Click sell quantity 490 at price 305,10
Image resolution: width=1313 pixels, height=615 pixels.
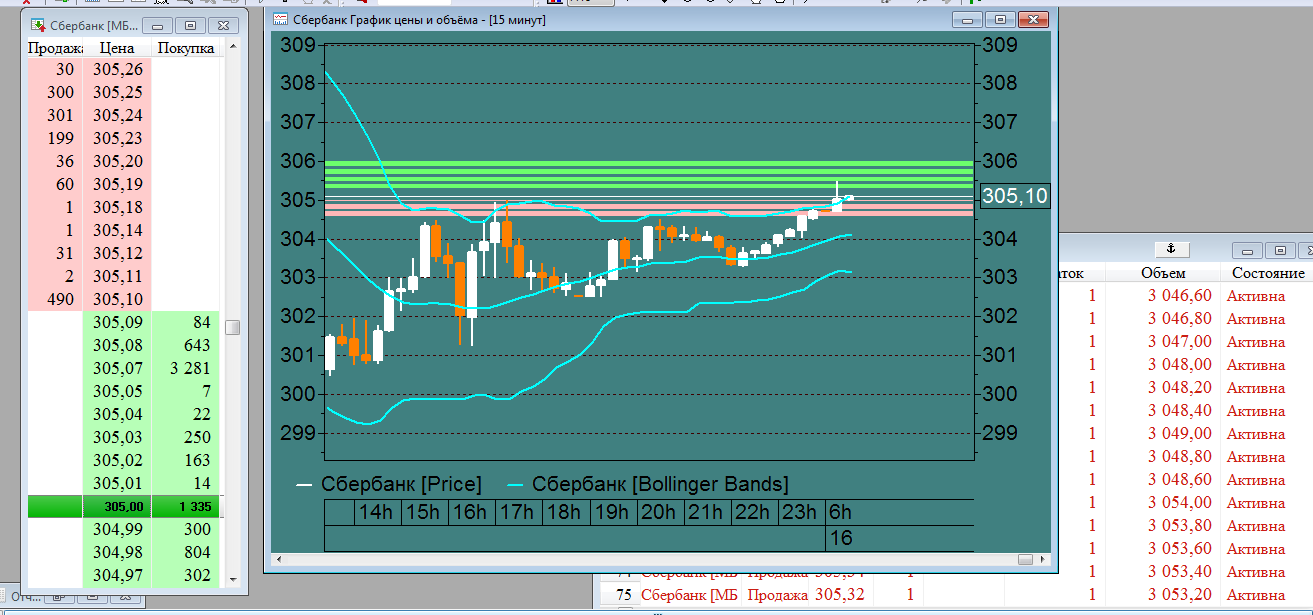coord(57,299)
